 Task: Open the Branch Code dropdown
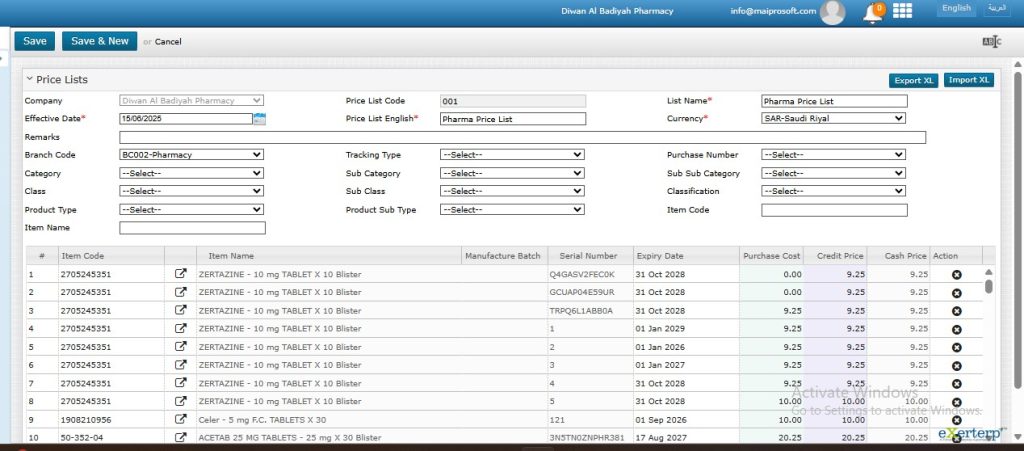(x=191, y=155)
